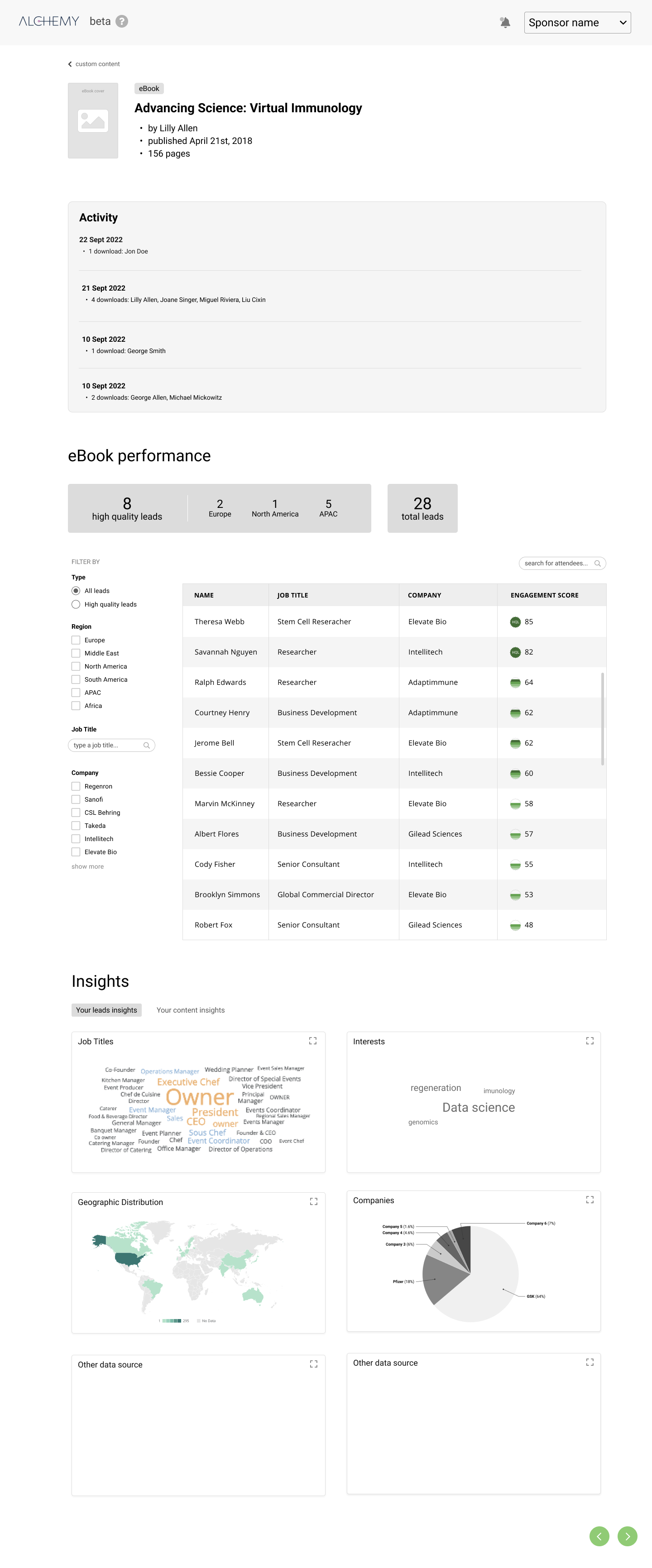
Task: Sort by the NAME column header
Action: pyautogui.click(x=204, y=595)
